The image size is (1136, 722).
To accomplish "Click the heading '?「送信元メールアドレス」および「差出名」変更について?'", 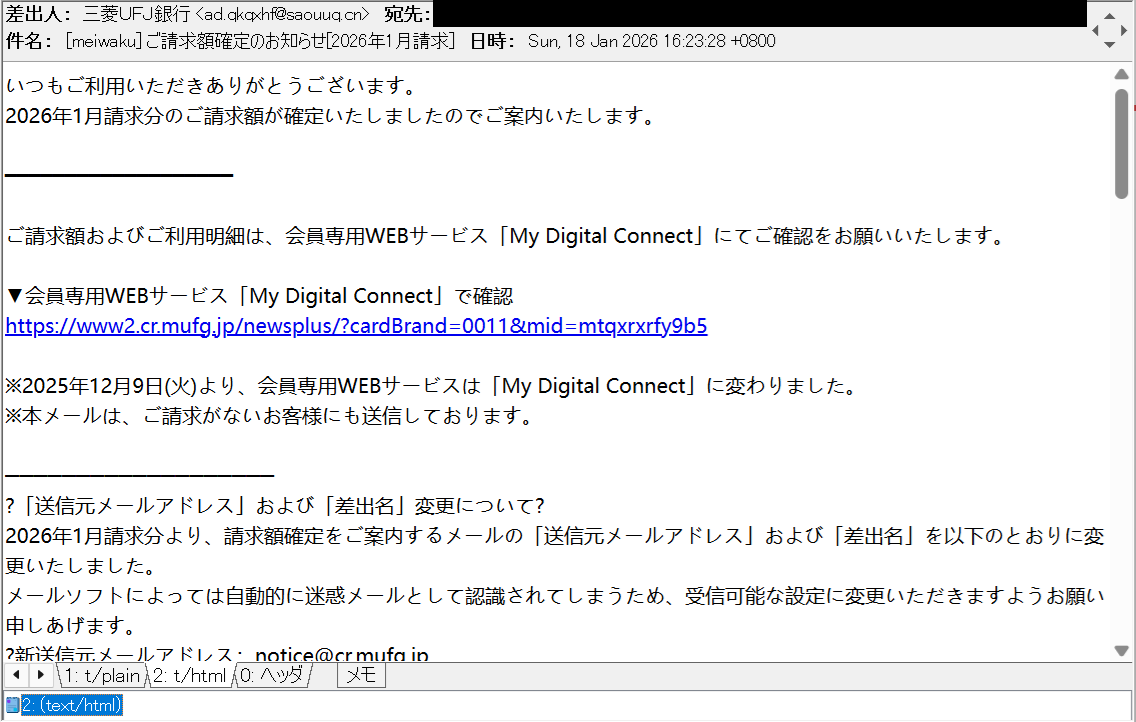I will (x=275, y=505).
